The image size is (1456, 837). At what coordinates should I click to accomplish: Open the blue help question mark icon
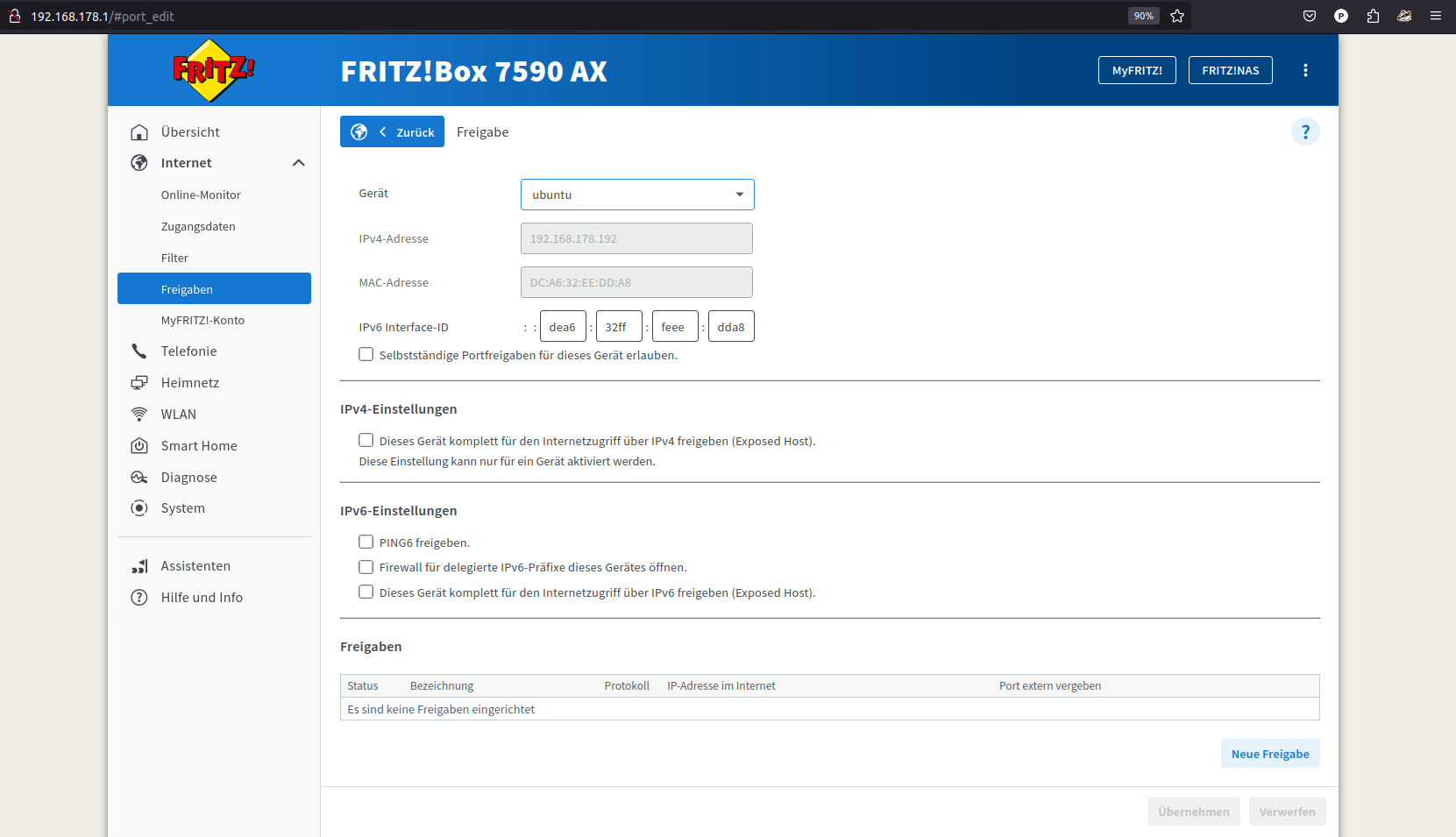(1304, 132)
